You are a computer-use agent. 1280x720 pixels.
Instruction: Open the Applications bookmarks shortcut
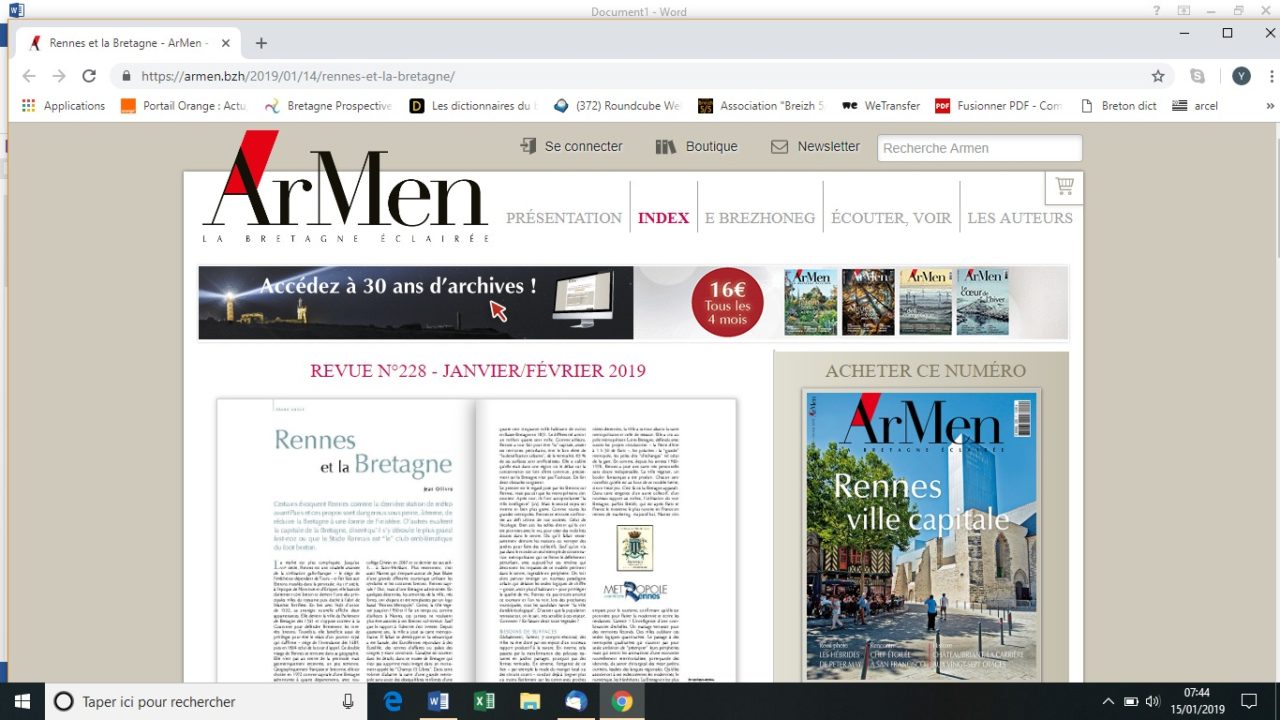pos(63,105)
